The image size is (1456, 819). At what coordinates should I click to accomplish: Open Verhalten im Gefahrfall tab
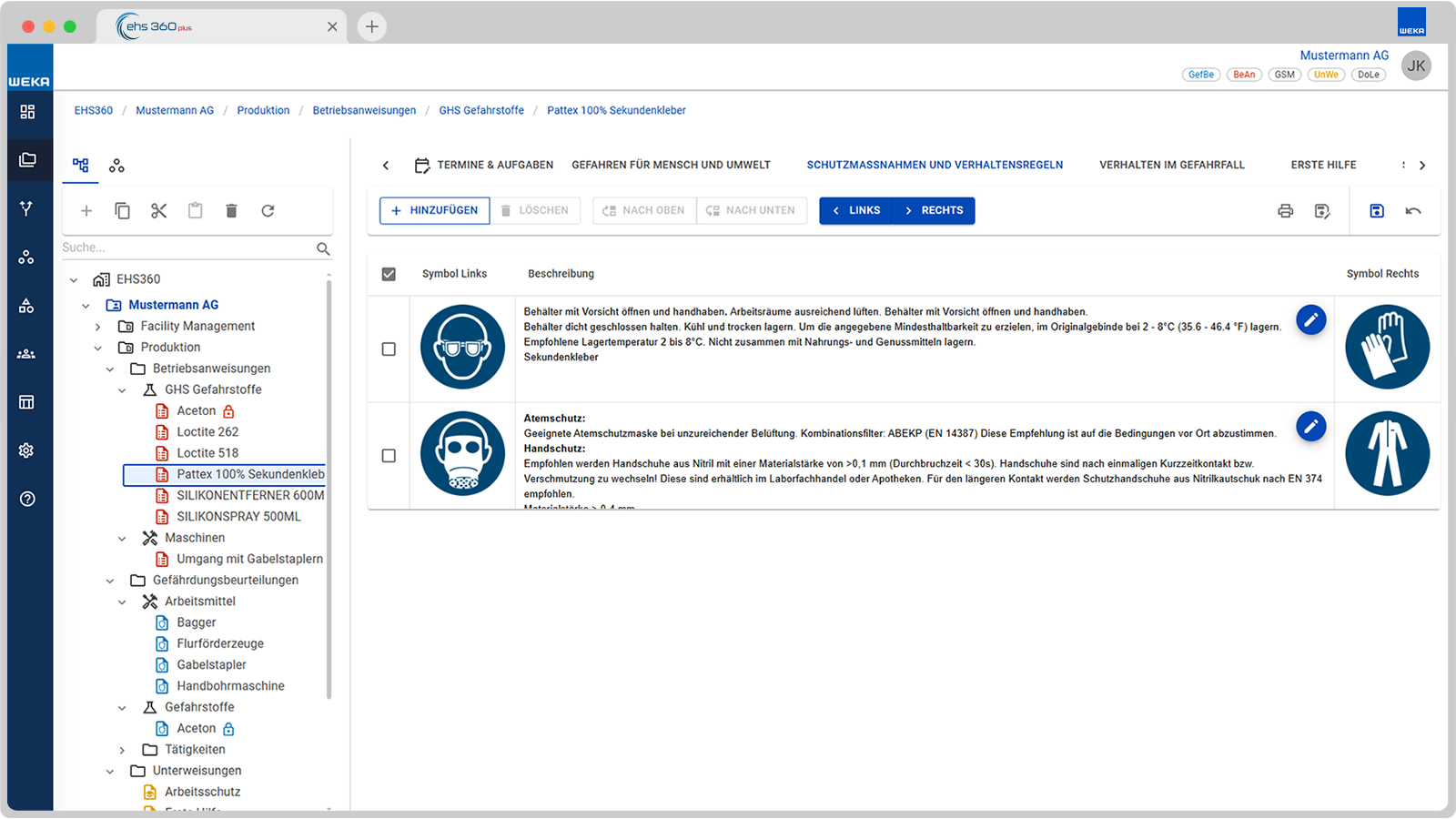1172,166
